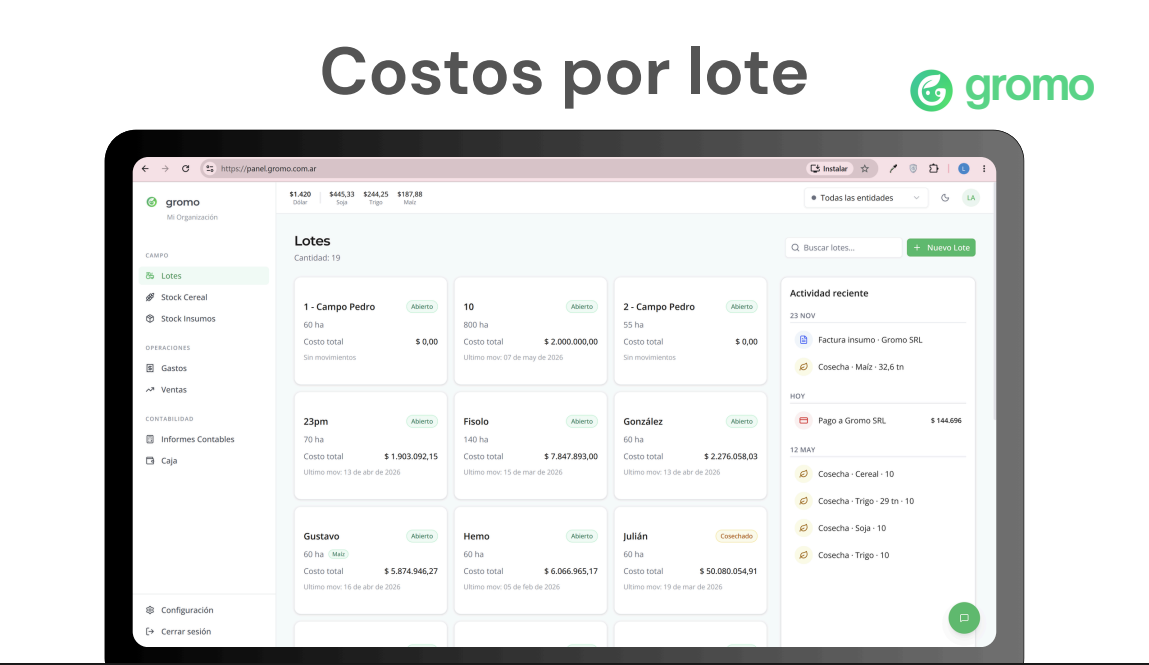Open Lotes in the sidebar
This screenshot has width=1149, height=665.
[204, 275]
